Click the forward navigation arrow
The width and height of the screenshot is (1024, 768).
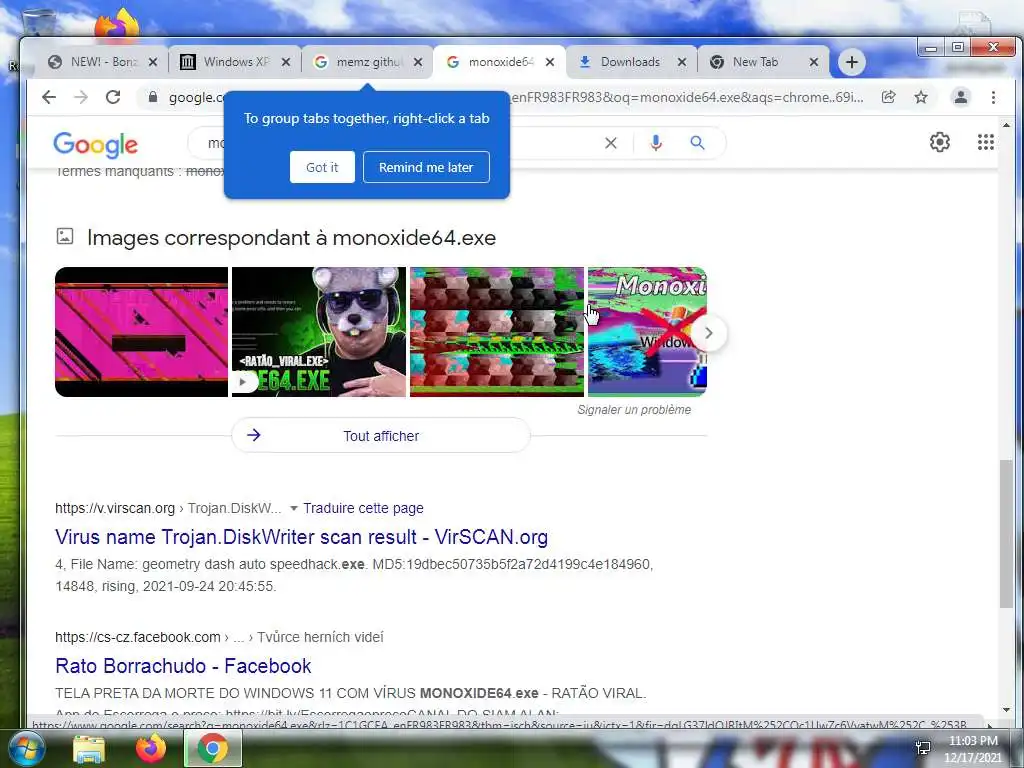(81, 97)
